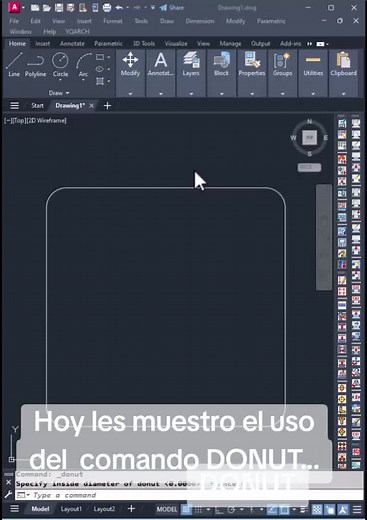
Task: Select the Polyline tool
Action: (35, 65)
